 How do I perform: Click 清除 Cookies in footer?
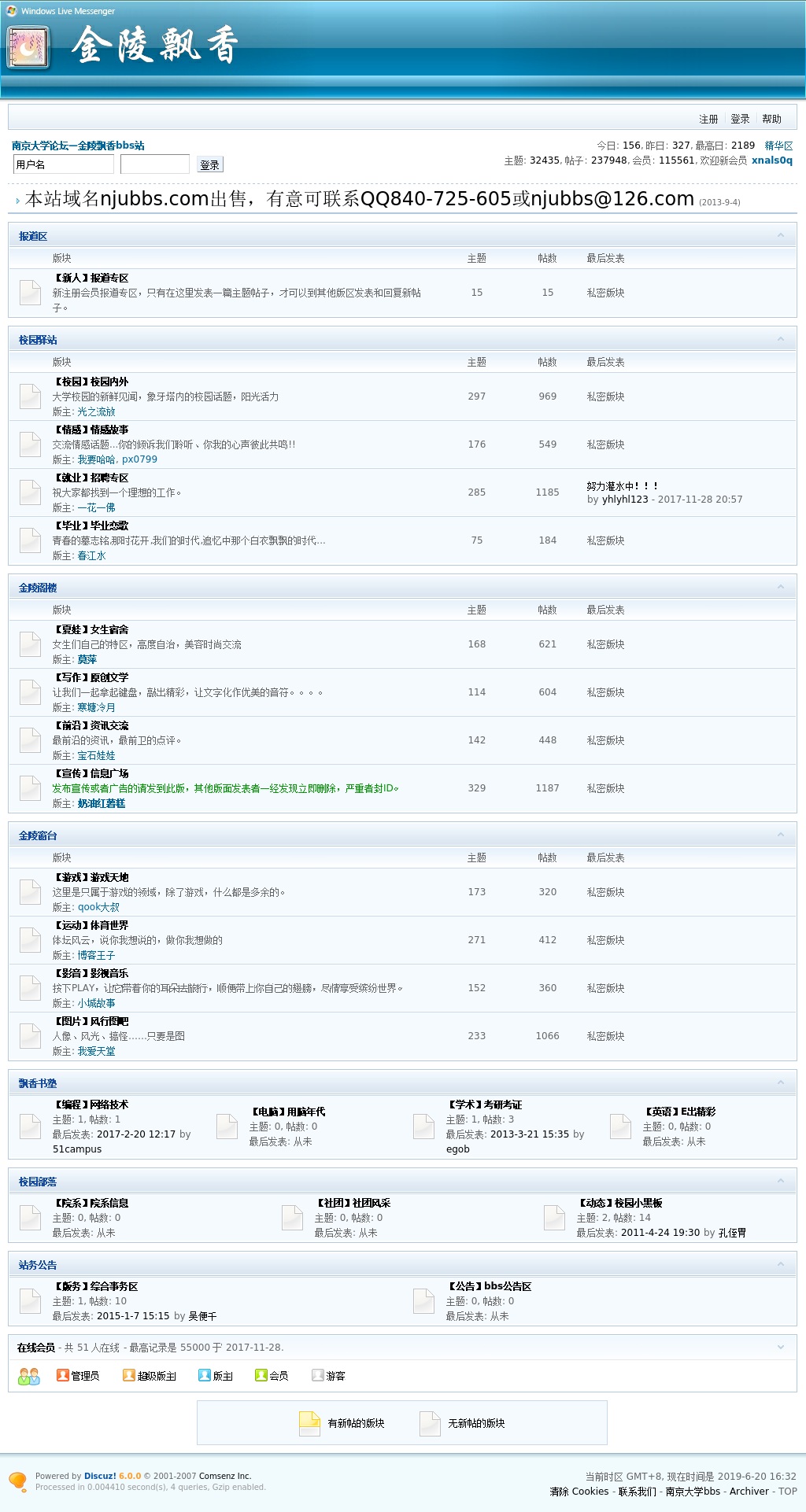(x=579, y=1492)
